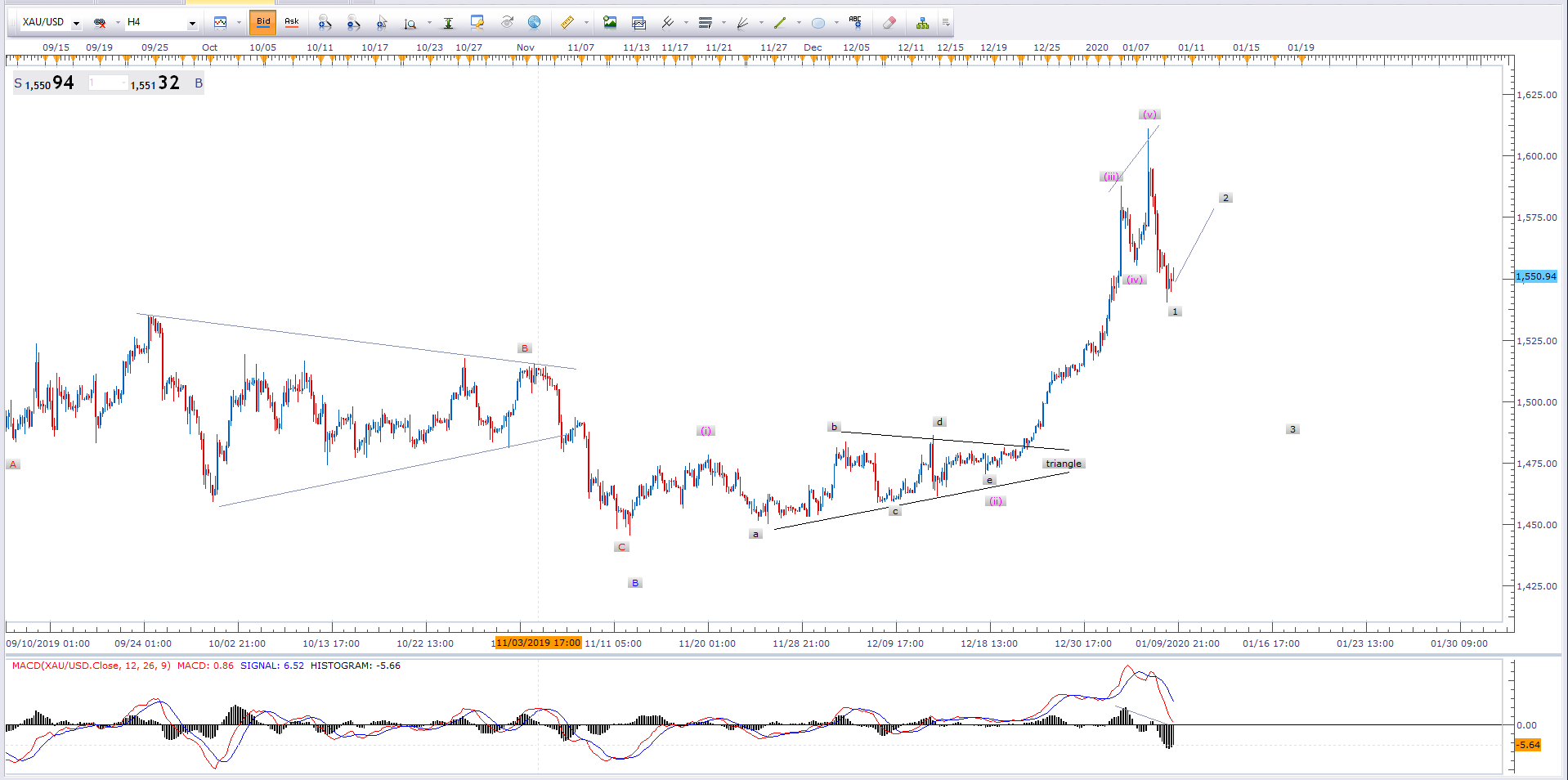Expand the chart type dropdown arrow

(238, 23)
